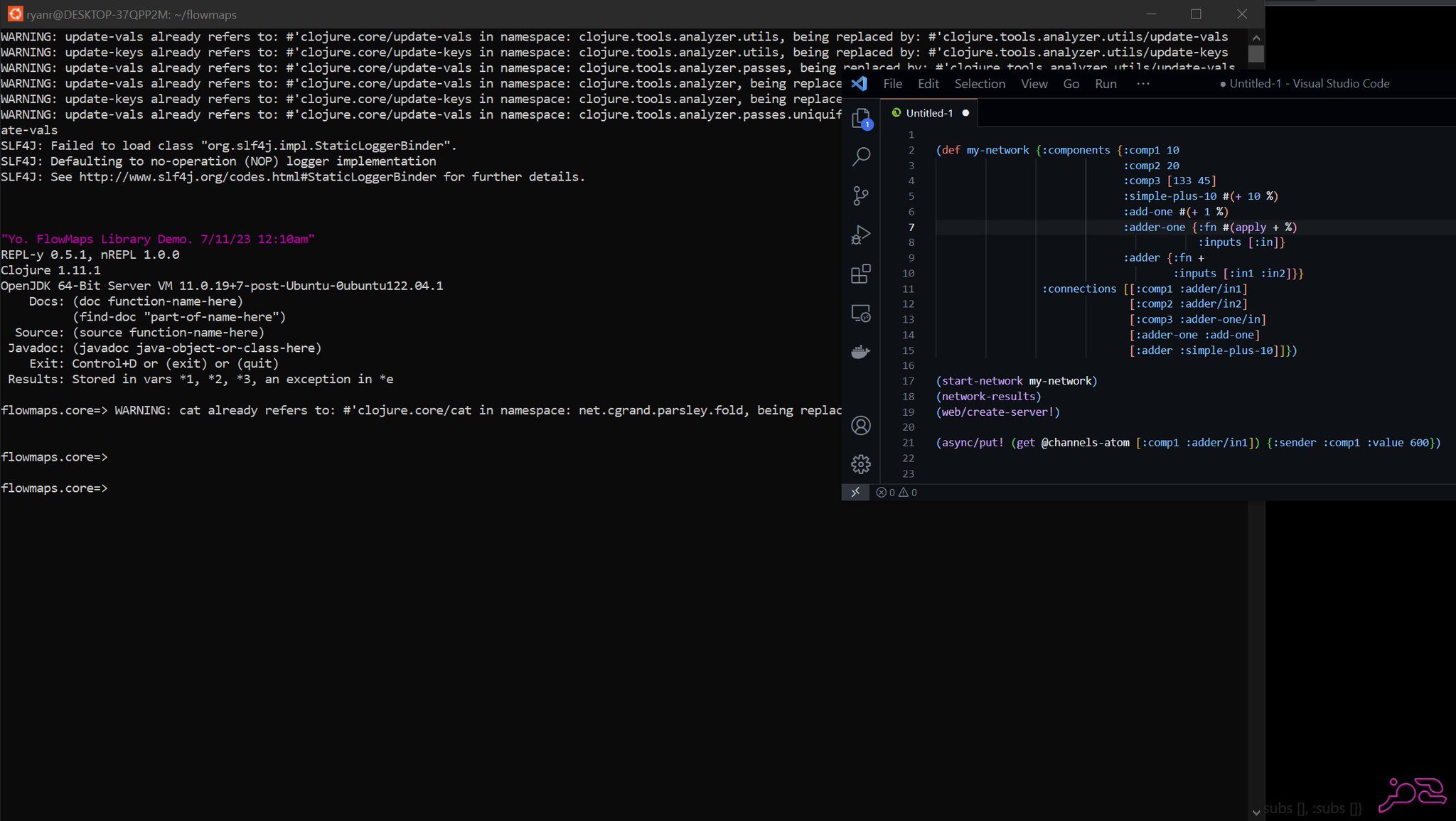Click the Accounts icon in activity bar

point(861,426)
